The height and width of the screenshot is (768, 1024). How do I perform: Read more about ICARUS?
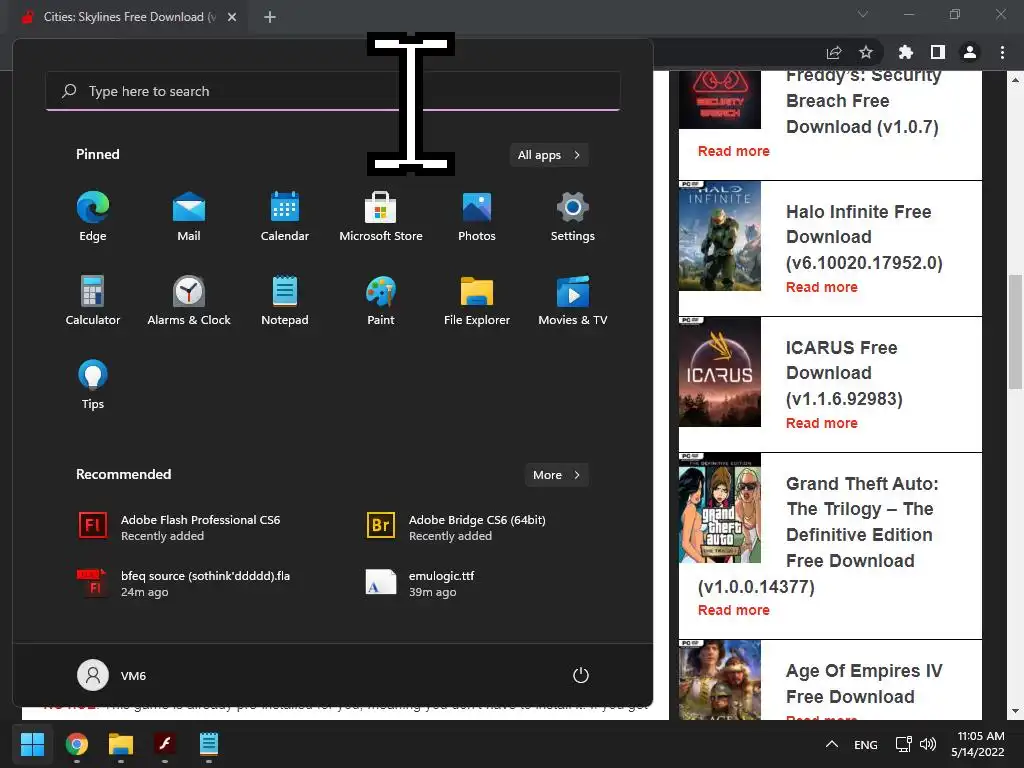[x=822, y=423]
